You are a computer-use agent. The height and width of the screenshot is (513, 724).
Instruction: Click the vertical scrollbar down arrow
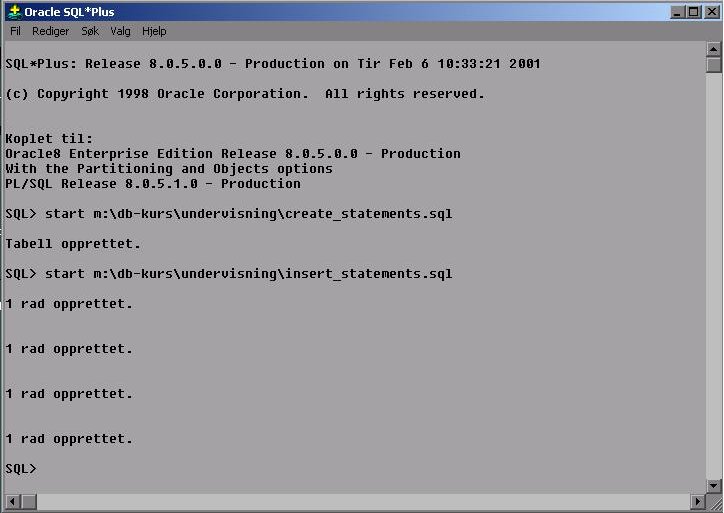pos(713,485)
